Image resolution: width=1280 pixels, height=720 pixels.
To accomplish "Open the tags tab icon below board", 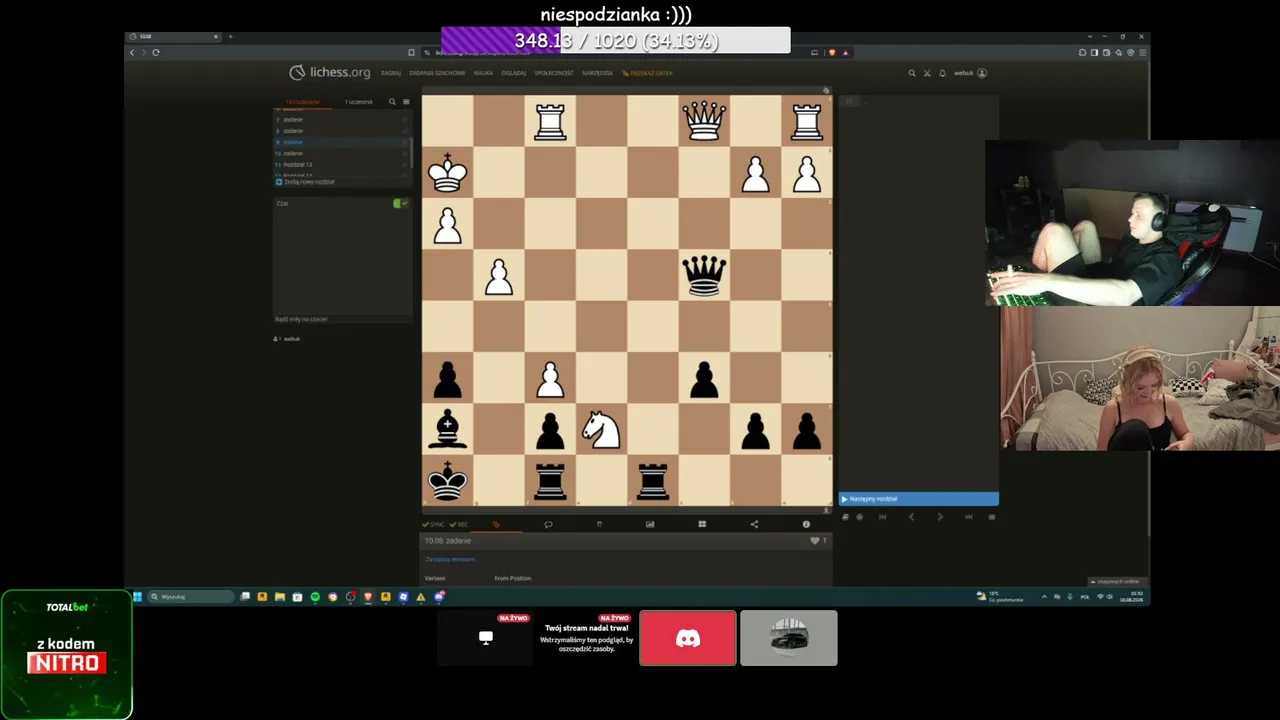I will pyautogui.click(x=496, y=524).
